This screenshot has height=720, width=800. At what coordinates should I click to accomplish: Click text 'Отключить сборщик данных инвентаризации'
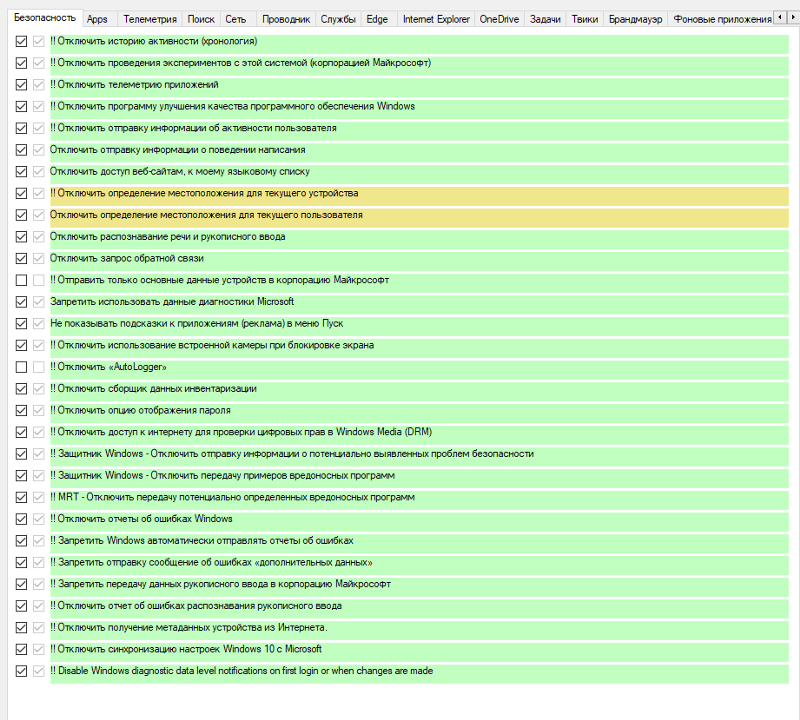[157, 389]
